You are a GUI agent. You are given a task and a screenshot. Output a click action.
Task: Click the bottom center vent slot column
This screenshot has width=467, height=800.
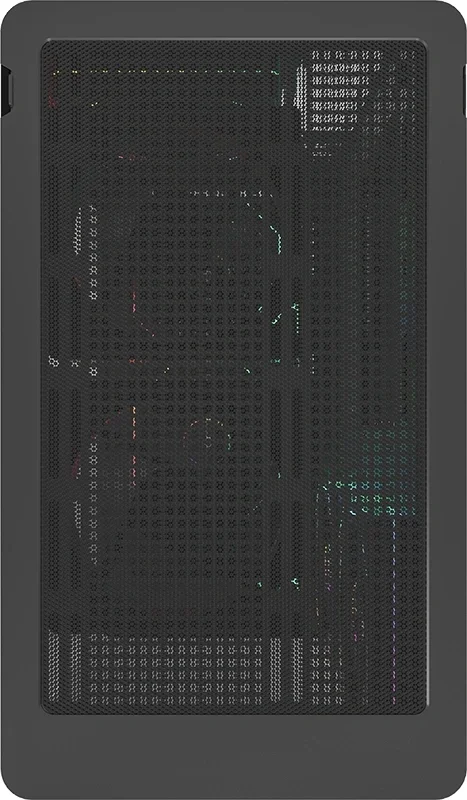click(x=276, y=668)
